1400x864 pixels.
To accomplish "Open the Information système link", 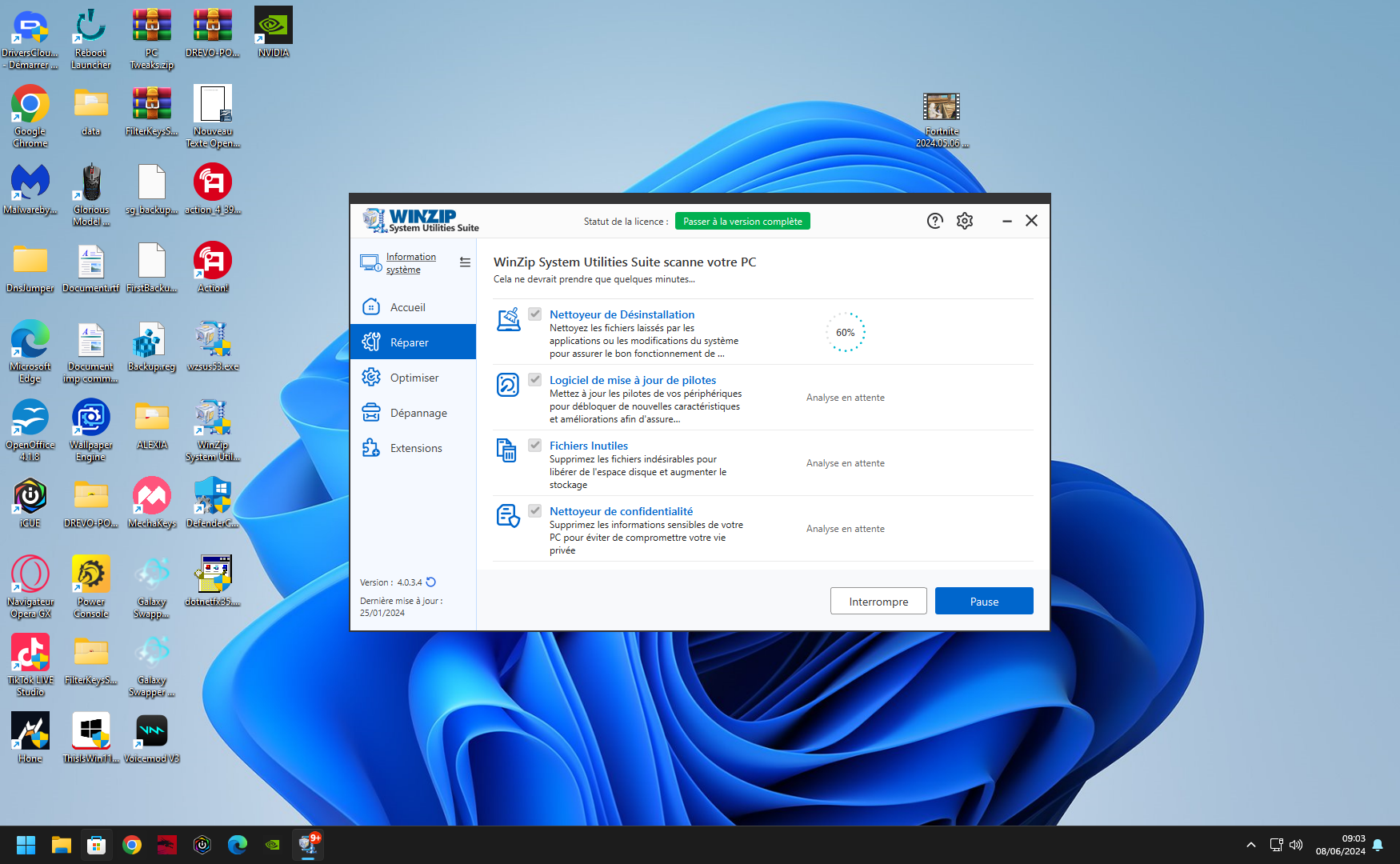I will point(410,263).
